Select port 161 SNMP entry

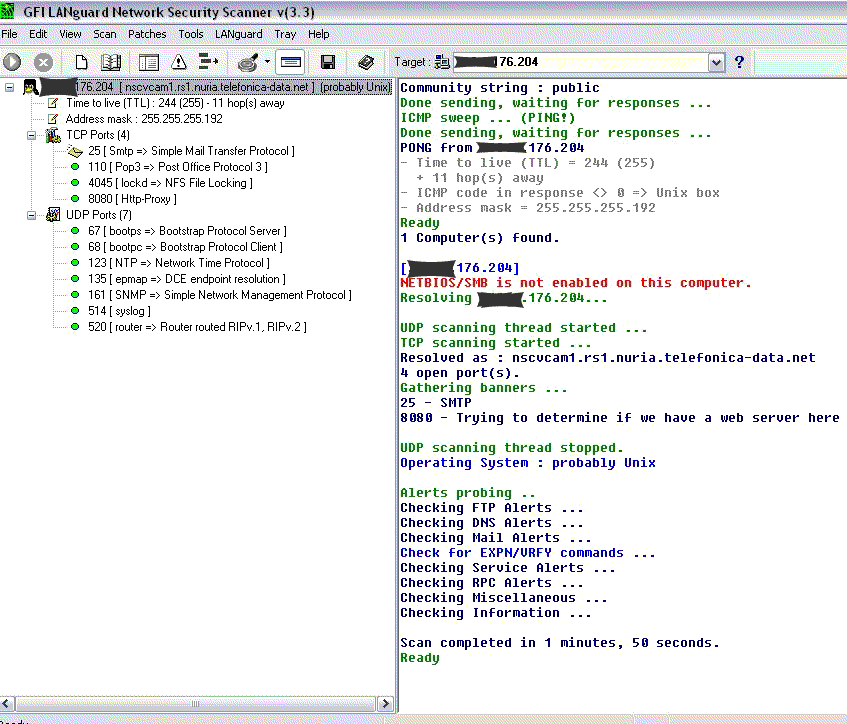(x=220, y=295)
